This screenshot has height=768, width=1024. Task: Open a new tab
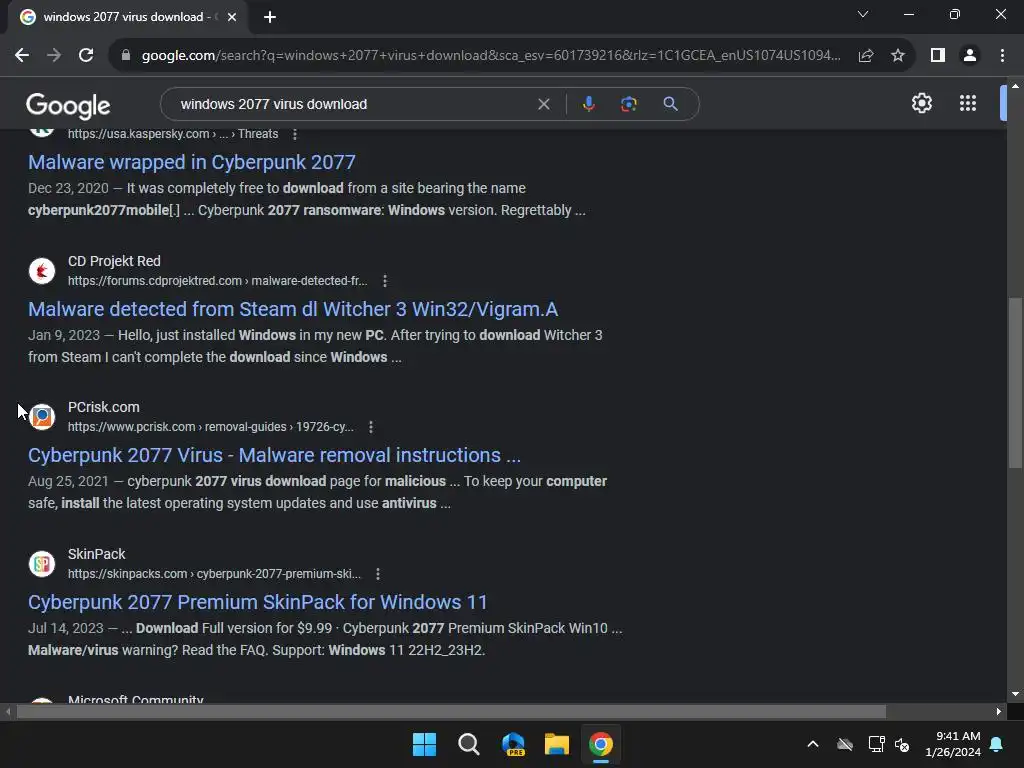270,17
